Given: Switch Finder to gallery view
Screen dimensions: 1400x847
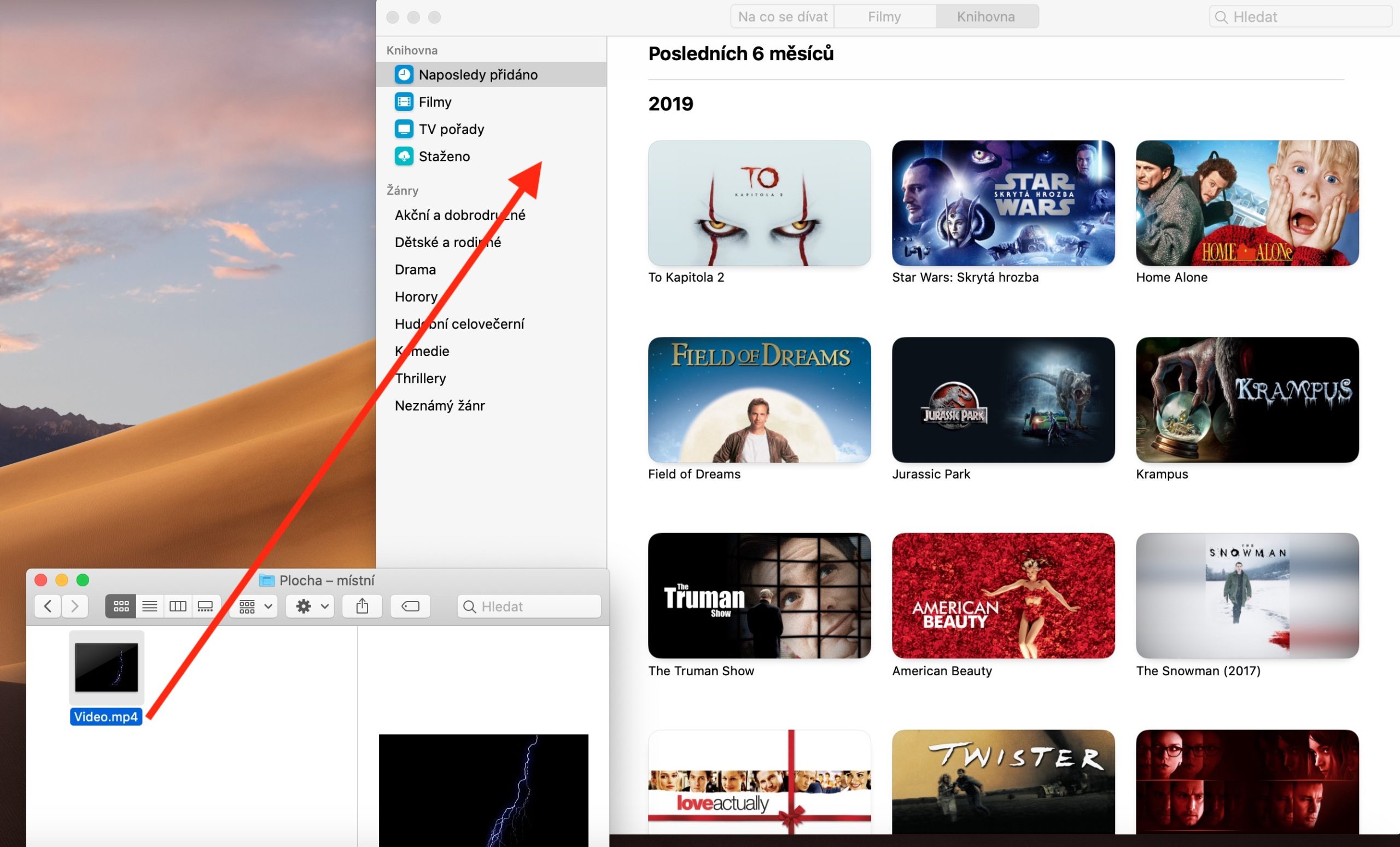Looking at the screenshot, I should pos(205,606).
